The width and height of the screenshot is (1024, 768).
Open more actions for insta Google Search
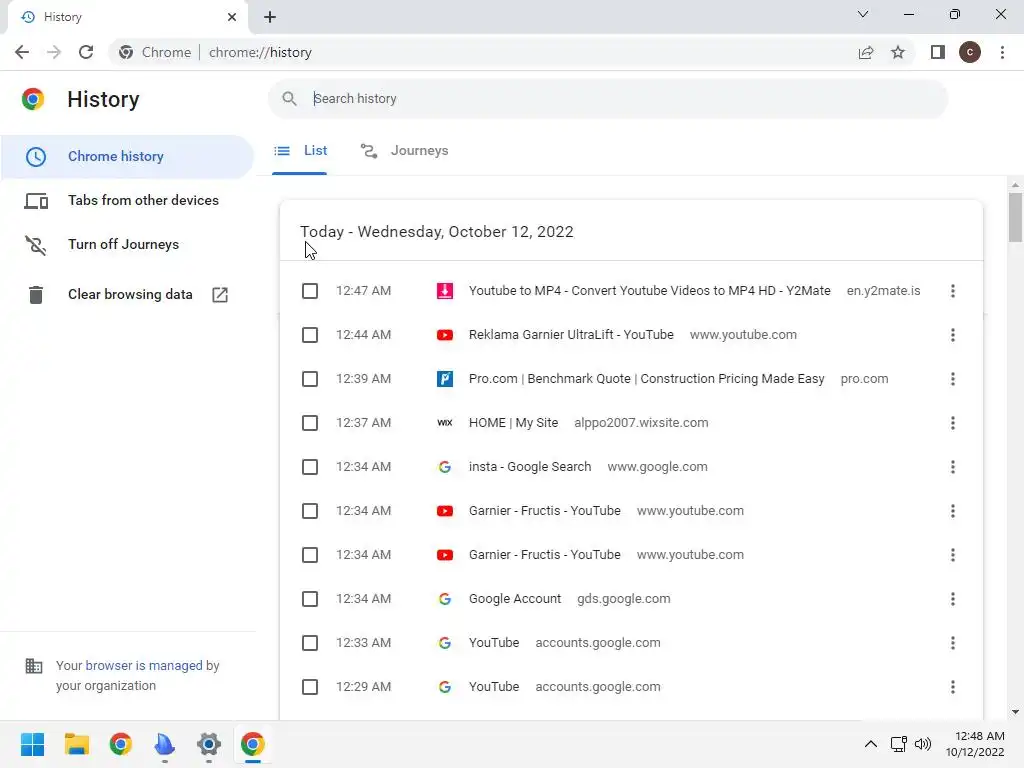[x=953, y=467]
